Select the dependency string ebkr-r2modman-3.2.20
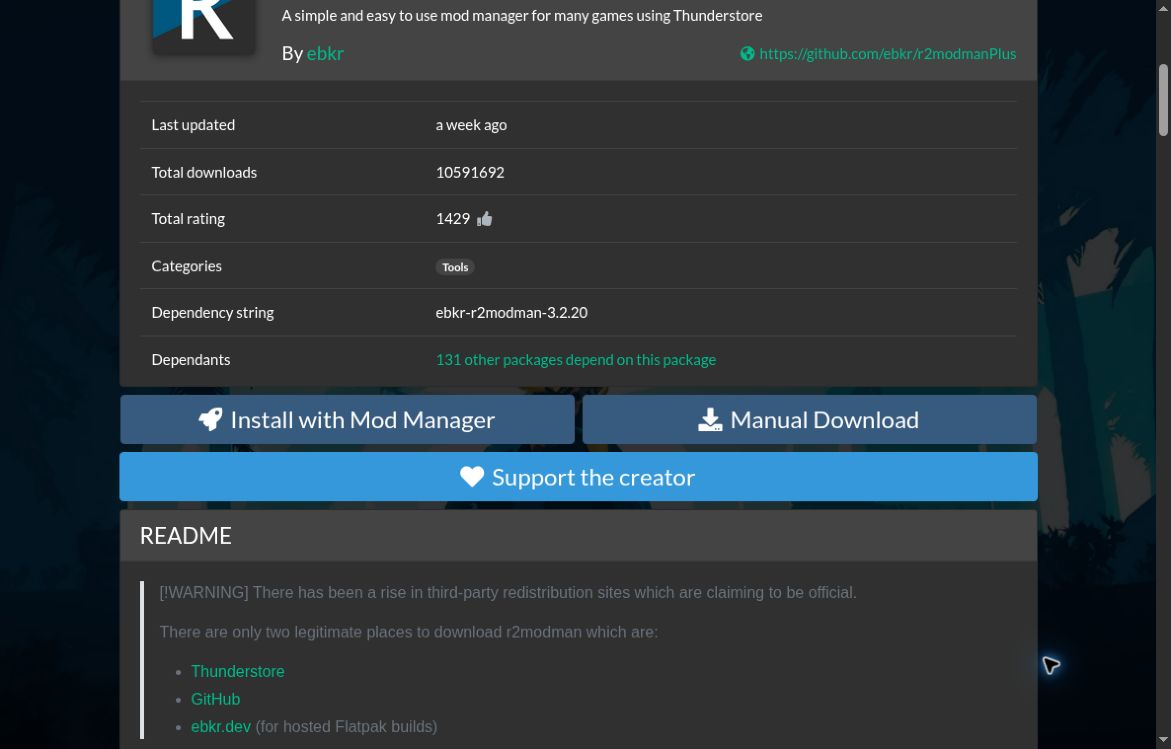The width and height of the screenshot is (1171, 749). tap(512, 313)
